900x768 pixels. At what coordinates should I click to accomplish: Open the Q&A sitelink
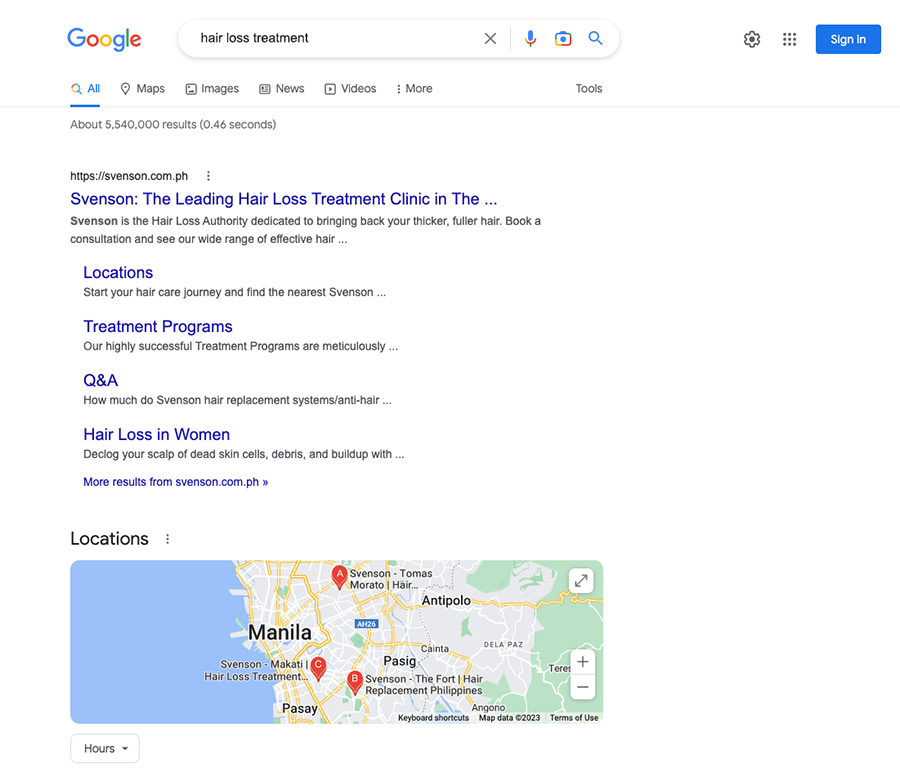tap(100, 381)
